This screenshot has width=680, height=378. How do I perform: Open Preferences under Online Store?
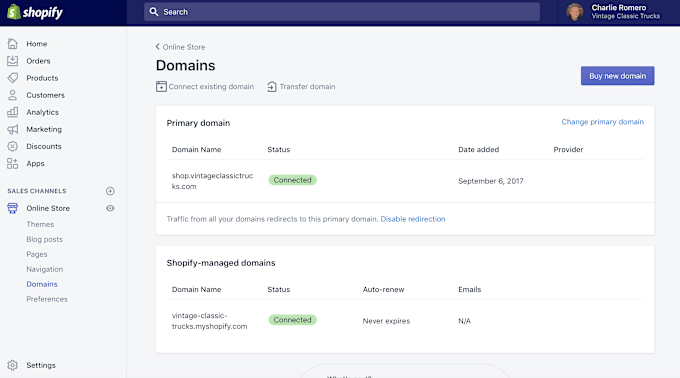click(x=47, y=299)
